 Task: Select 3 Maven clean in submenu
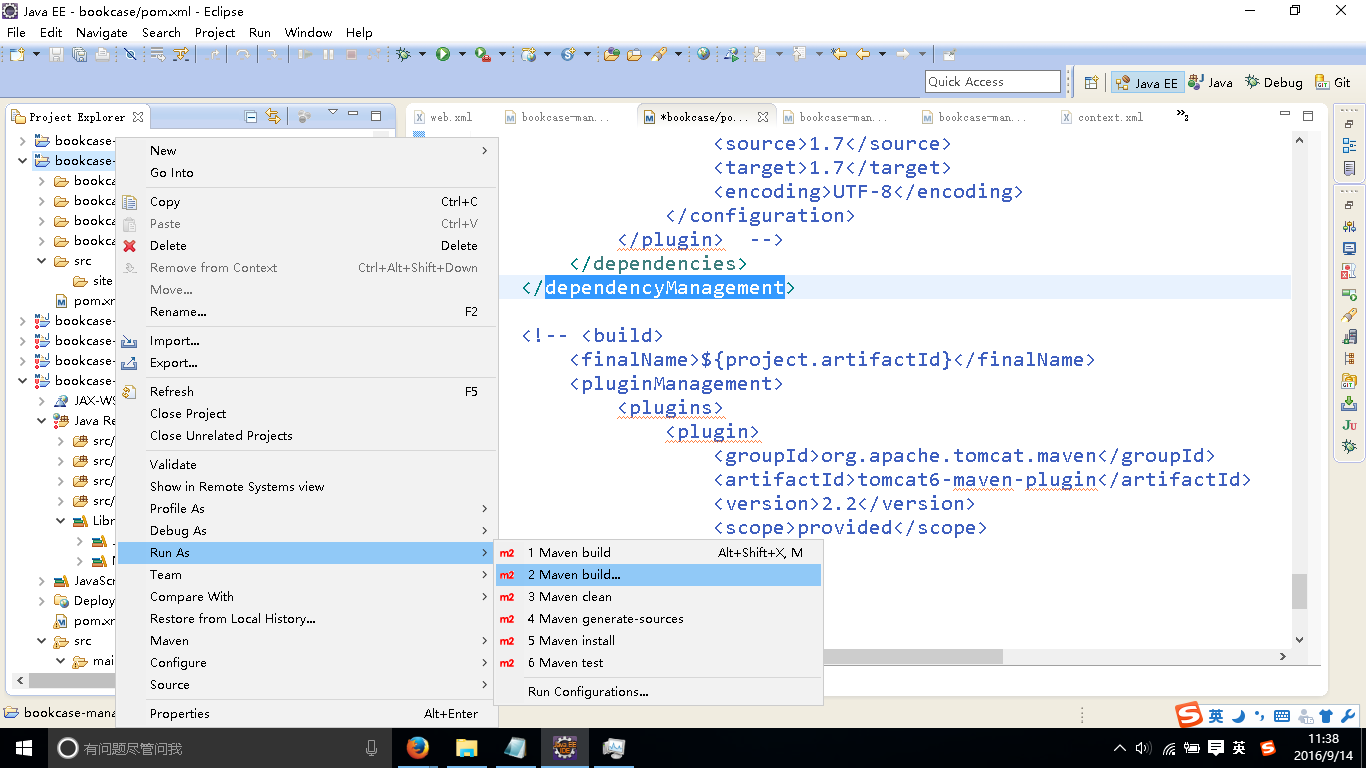[658, 597]
